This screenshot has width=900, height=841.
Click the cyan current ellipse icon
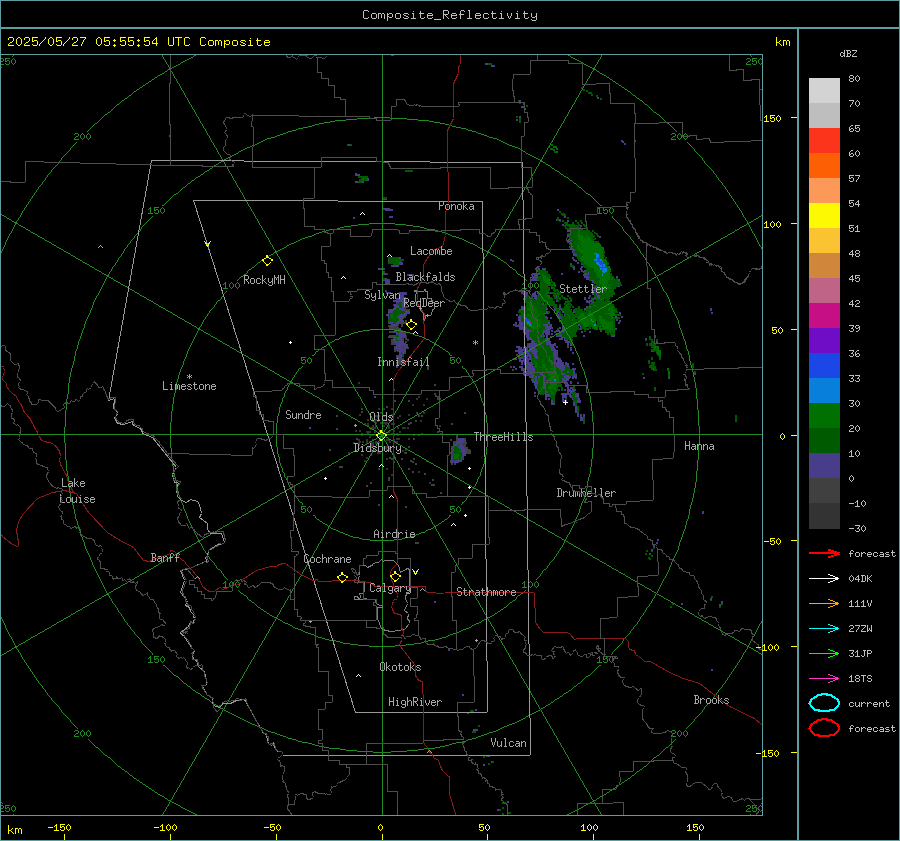824,703
